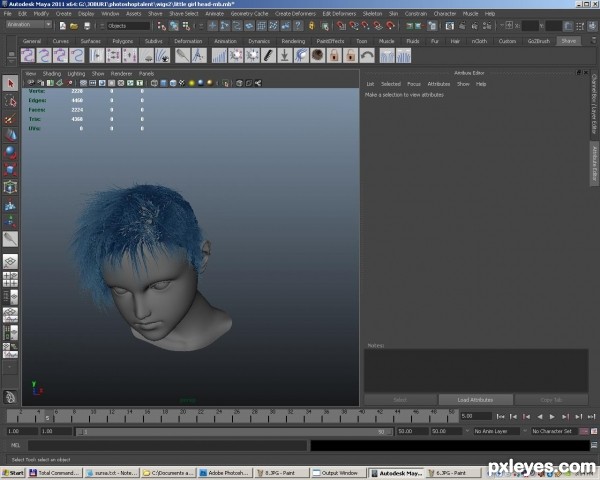The width and height of the screenshot is (600, 480).
Task: Toggle the auto keyframe button
Action: 584,431
